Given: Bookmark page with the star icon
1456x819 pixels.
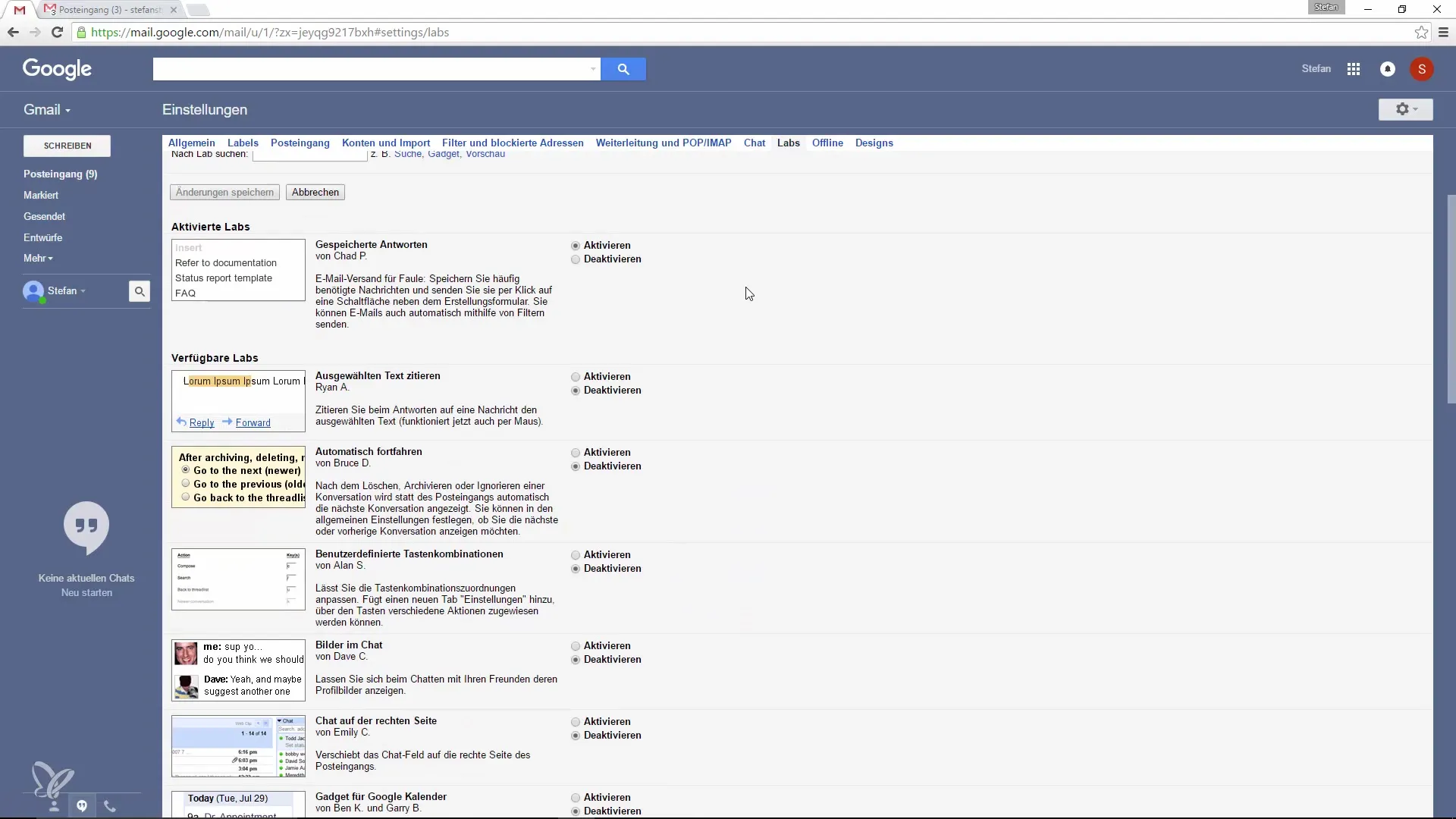Looking at the screenshot, I should pos(1421,33).
